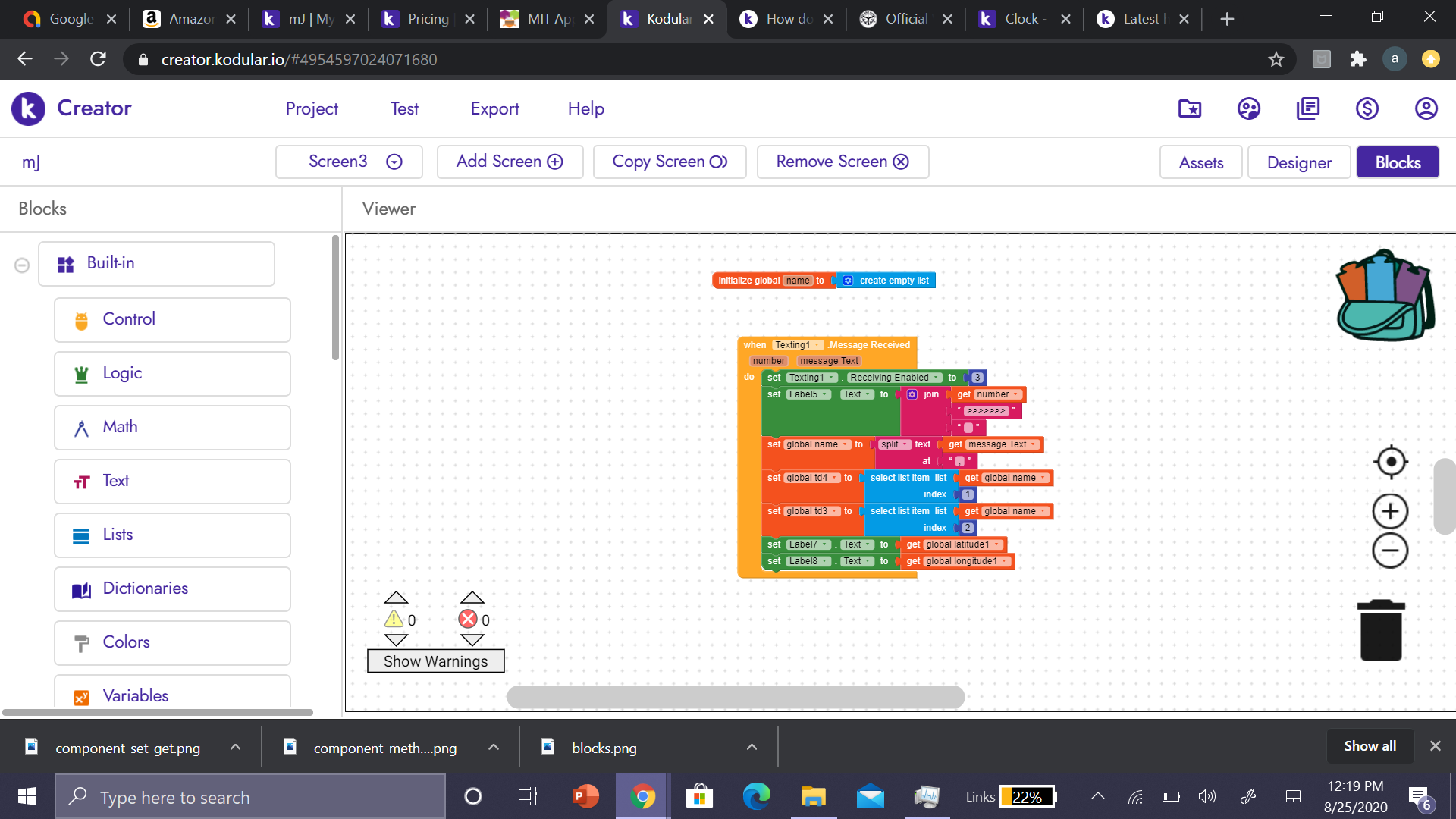1456x819 pixels.
Task: Zoom in the blocks workspace
Action: coord(1390,511)
